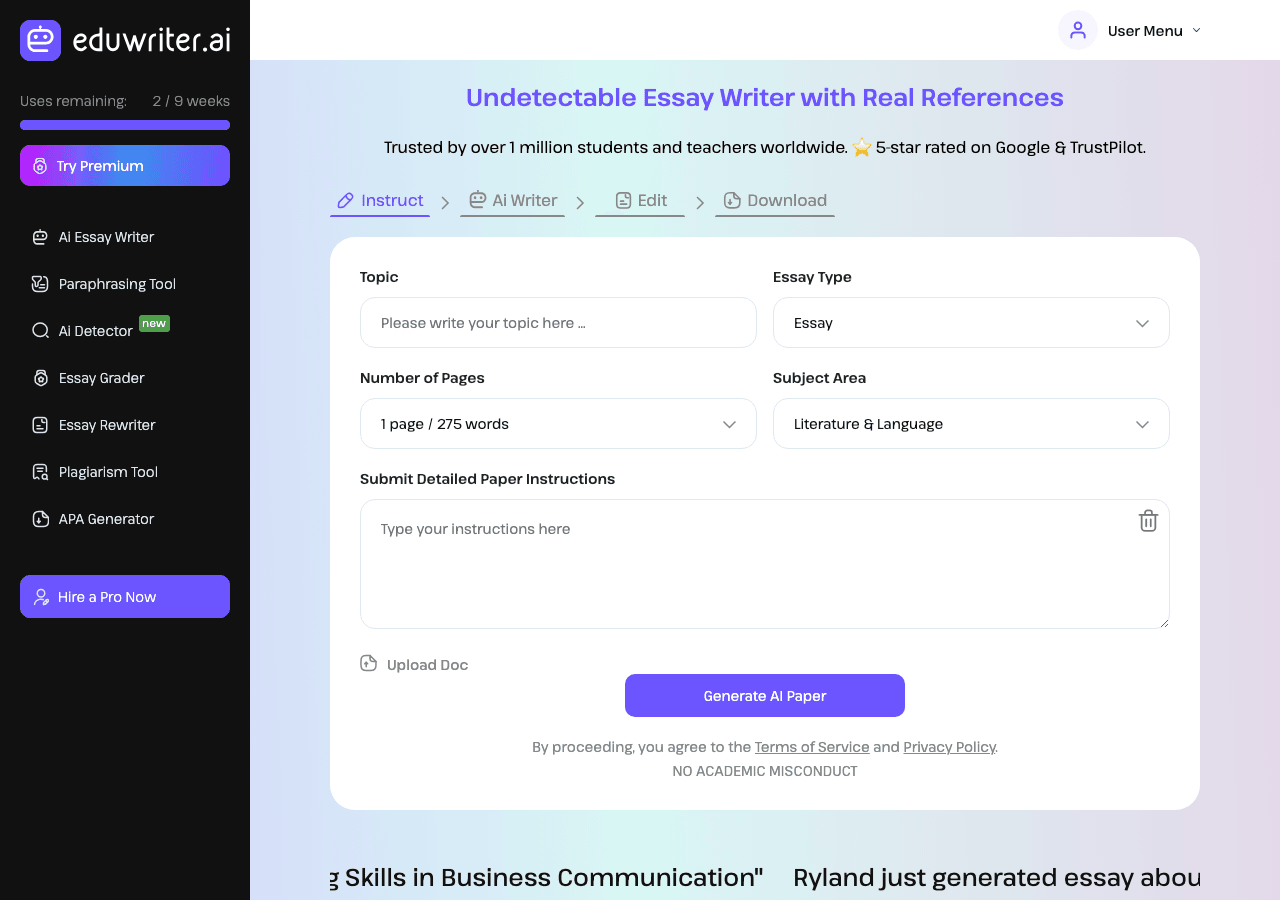This screenshot has width=1280, height=900.
Task: Click the star emoji in tagline
Action: click(x=862, y=147)
